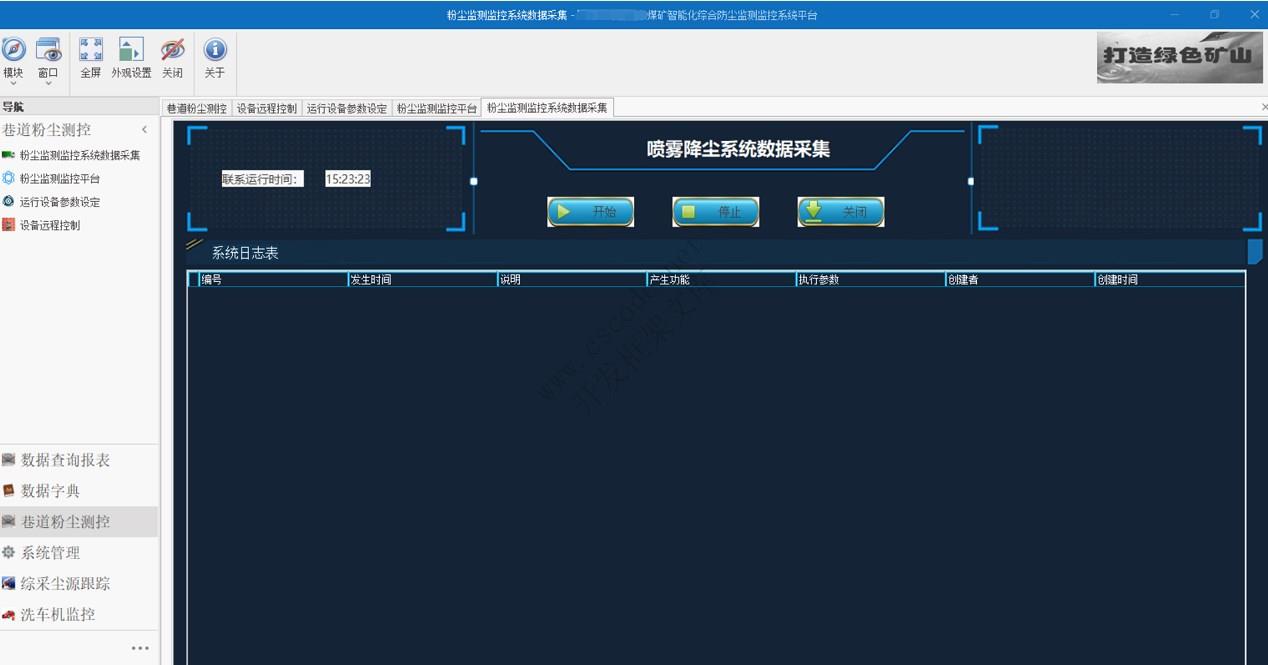View the 关于 About information
The height and width of the screenshot is (665, 1268).
[x=213, y=55]
